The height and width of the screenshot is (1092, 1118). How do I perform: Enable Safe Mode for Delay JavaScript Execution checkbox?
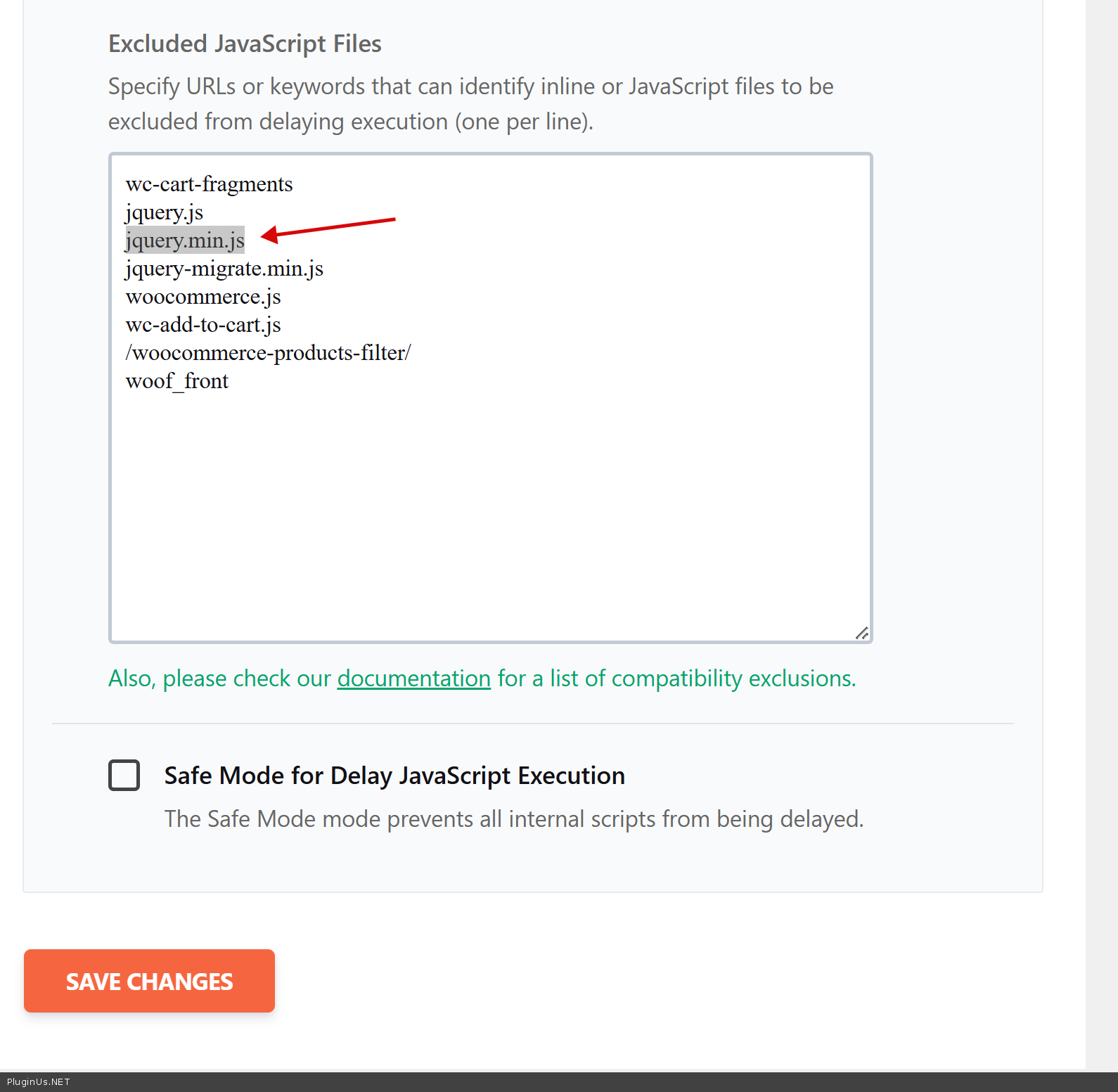pos(124,775)
